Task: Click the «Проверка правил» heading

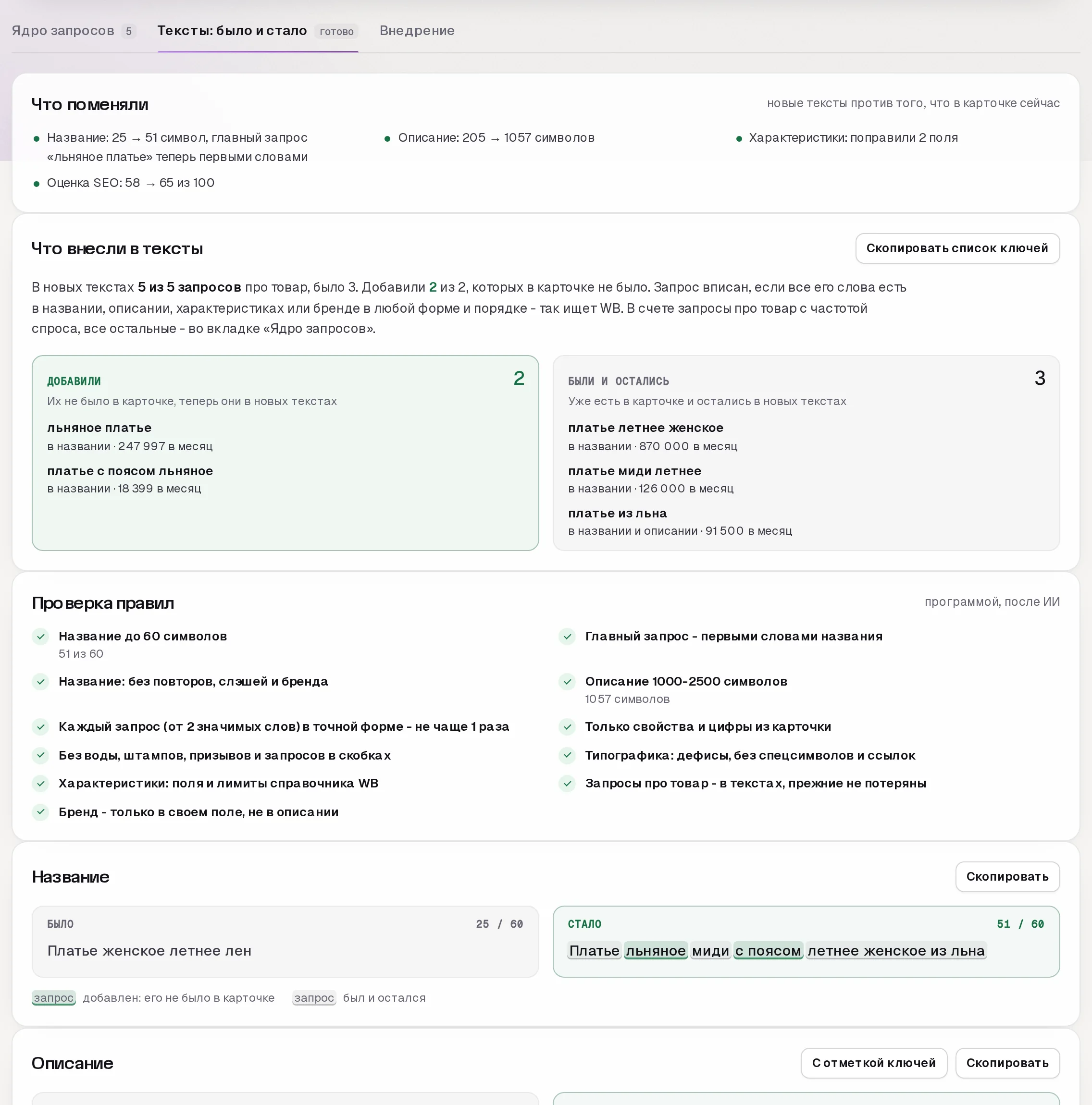Action: [103, 603]
